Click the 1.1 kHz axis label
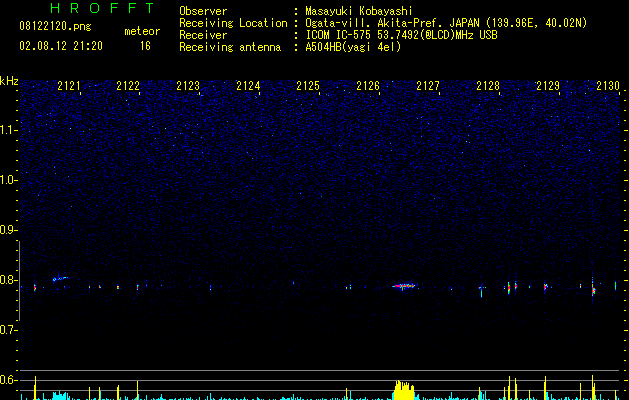 pos(8,130)
